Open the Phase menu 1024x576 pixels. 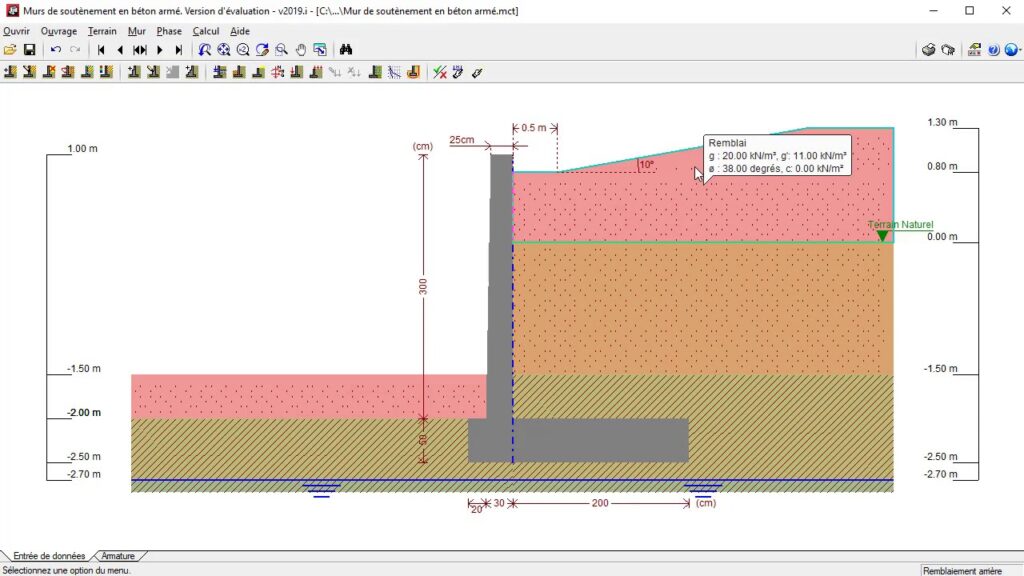169,31
